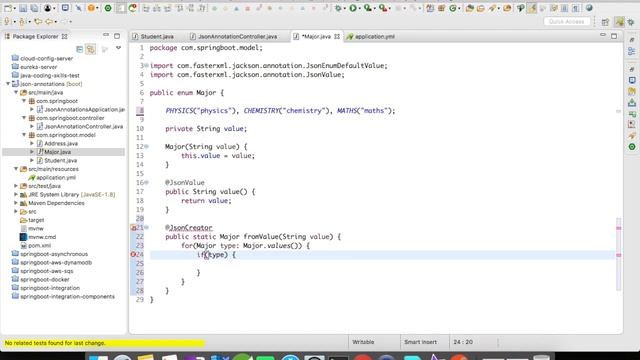Toggle fold of value method at line 16
640x360 pixels.
click(x=147, y=182)
